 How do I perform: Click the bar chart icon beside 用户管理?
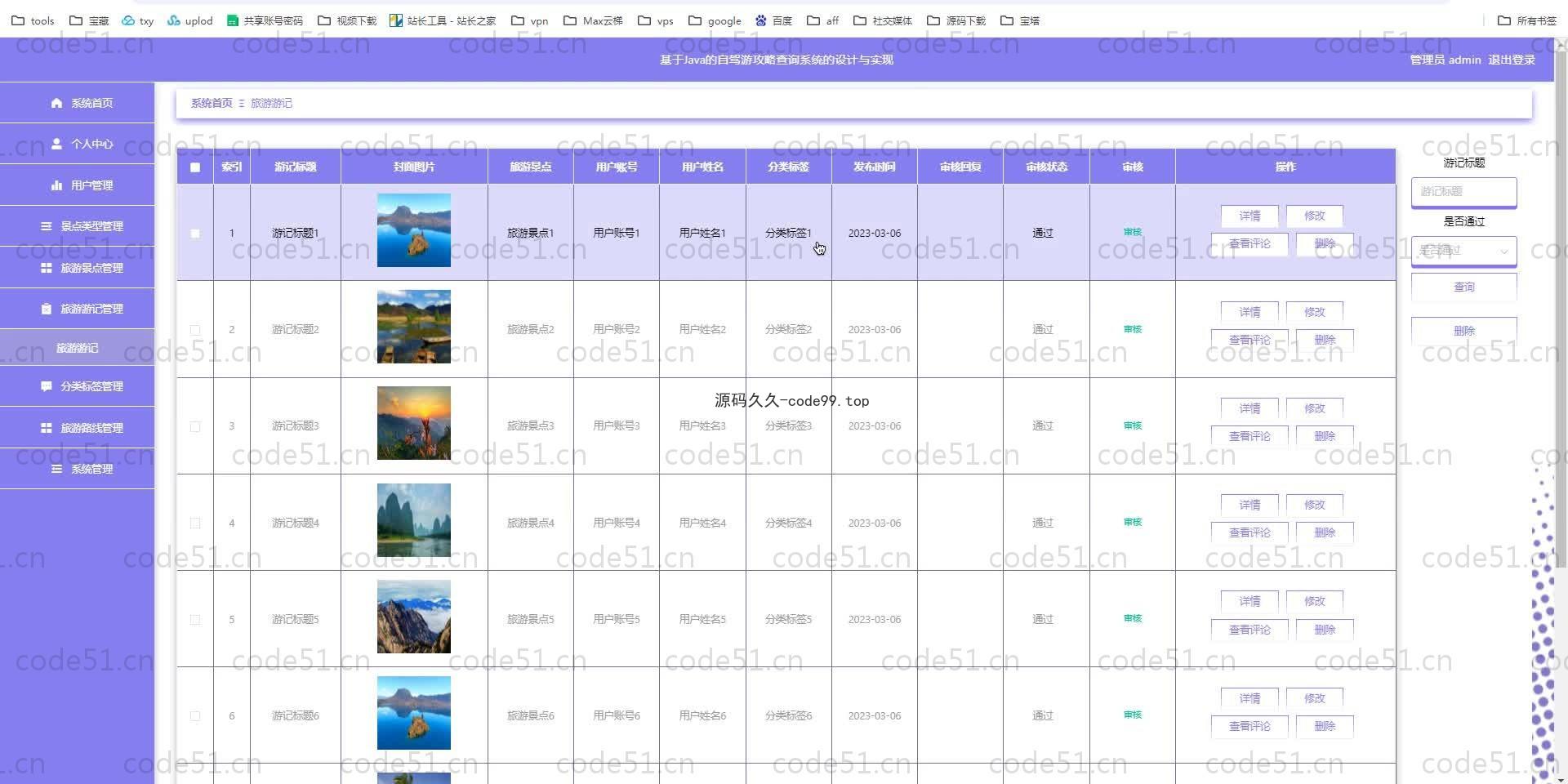point(56,185)
